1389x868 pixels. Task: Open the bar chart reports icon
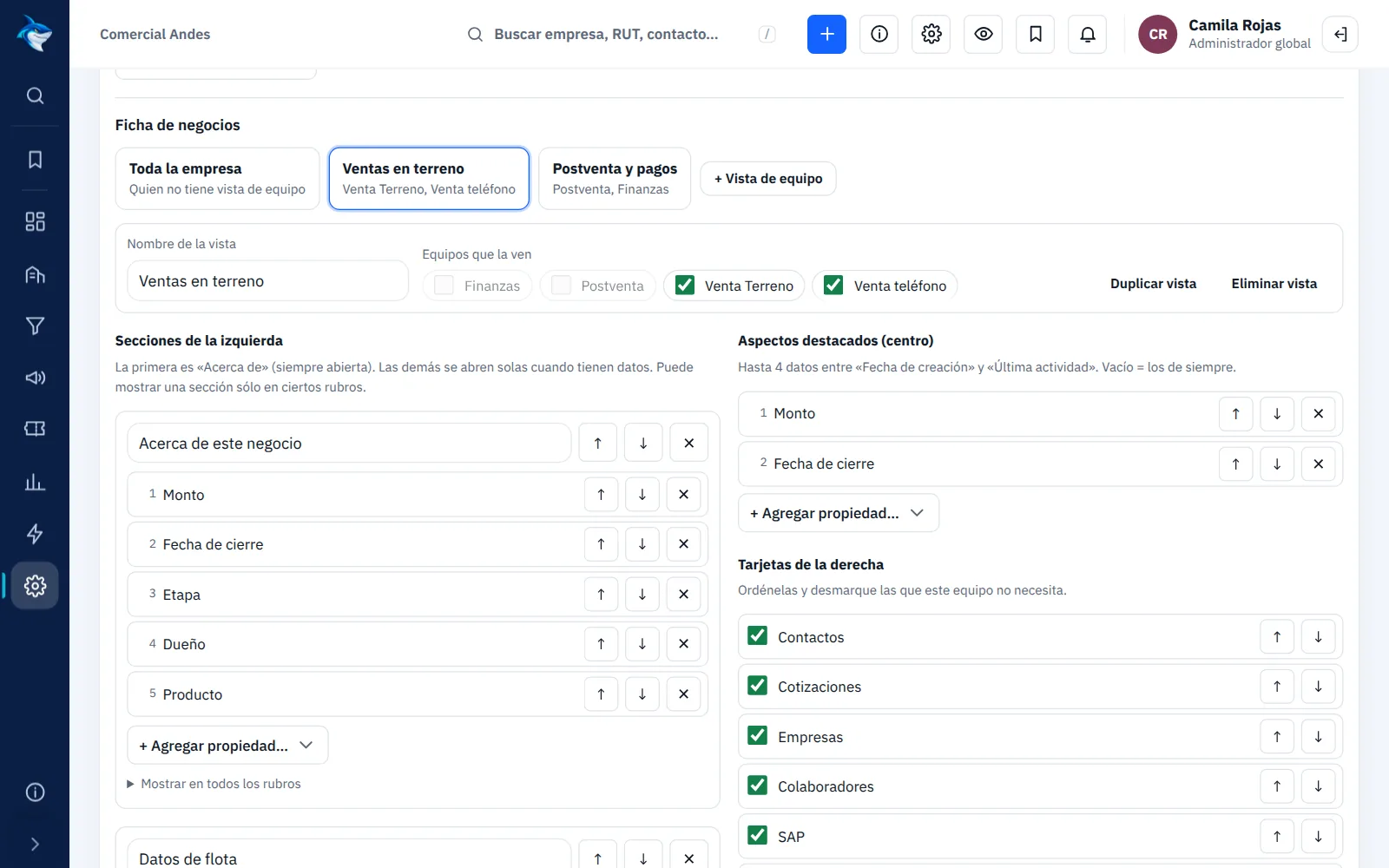(35, 482)
